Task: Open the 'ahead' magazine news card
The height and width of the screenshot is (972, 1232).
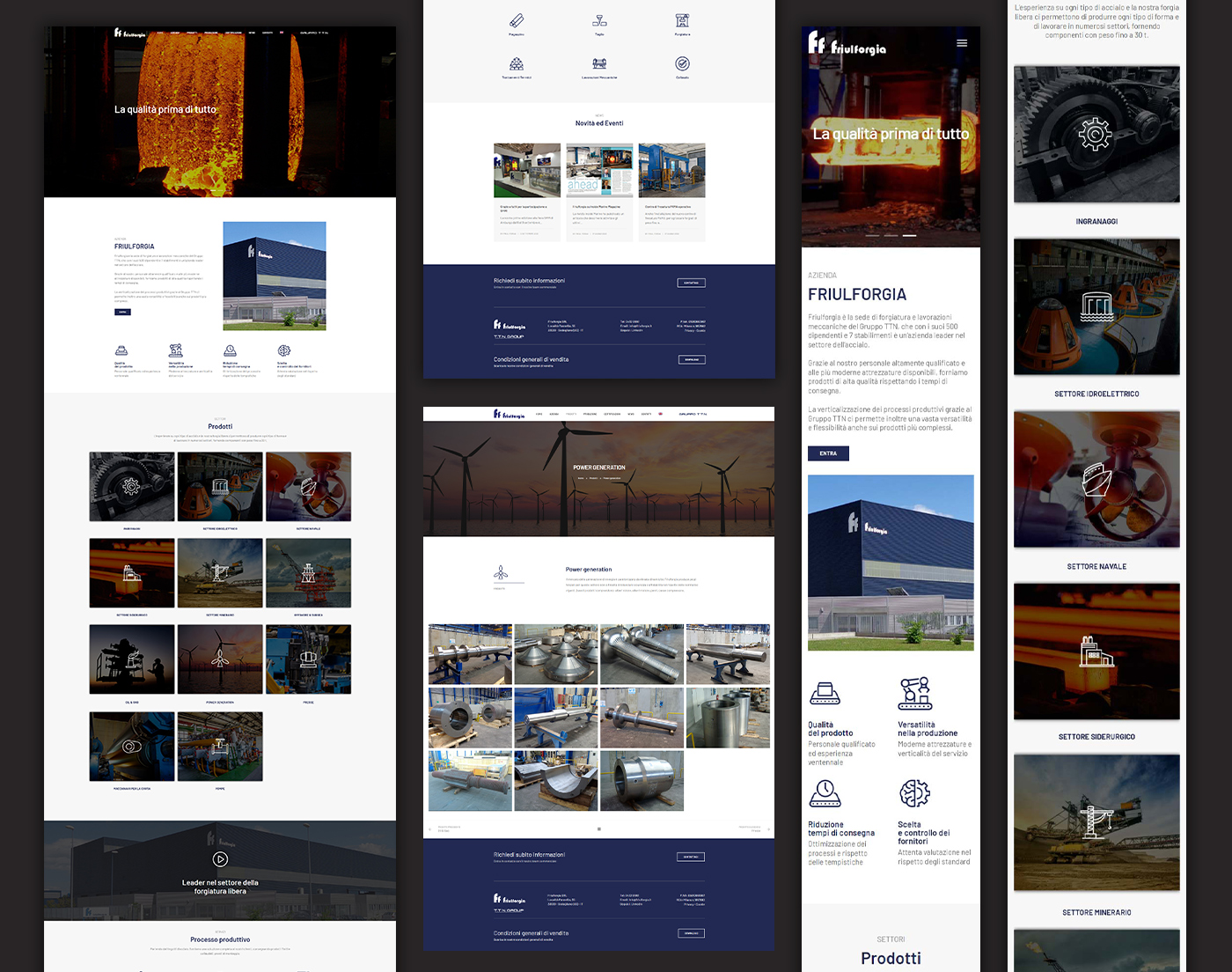Action: pyautogui.click(x=599, y=192)
